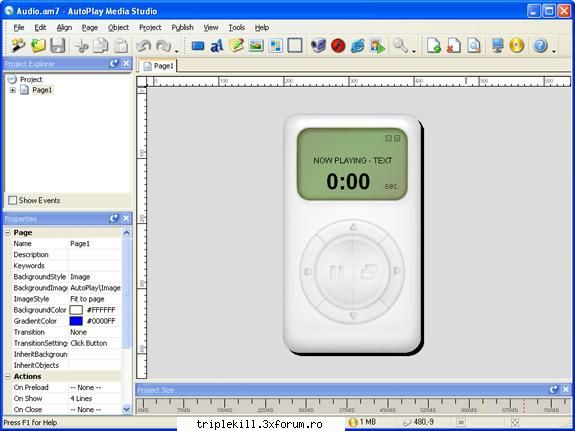Image resolution: width=575 pixels, height=431 pixels.
Task: Insert a new Label text object
Action: click(x=217, y=46)
